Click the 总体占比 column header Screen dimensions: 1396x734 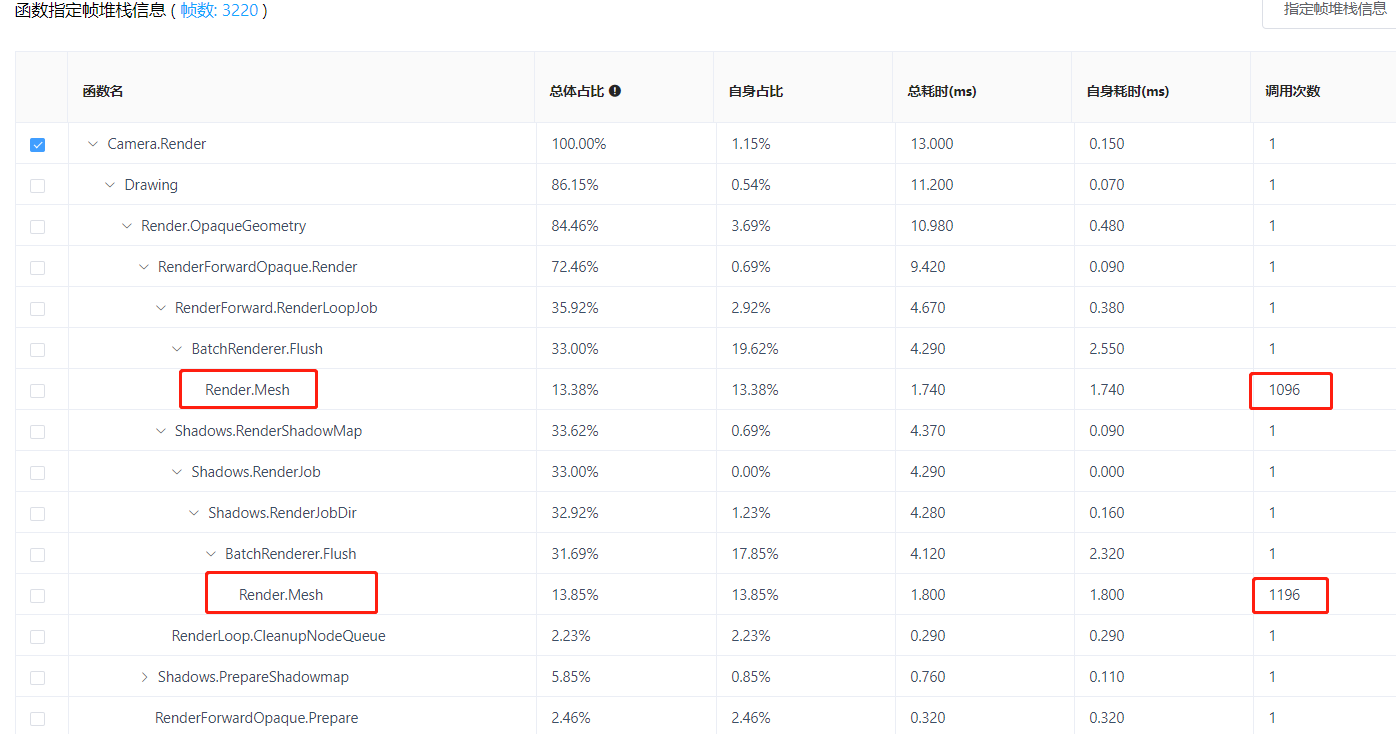click(x=577, y=91)
